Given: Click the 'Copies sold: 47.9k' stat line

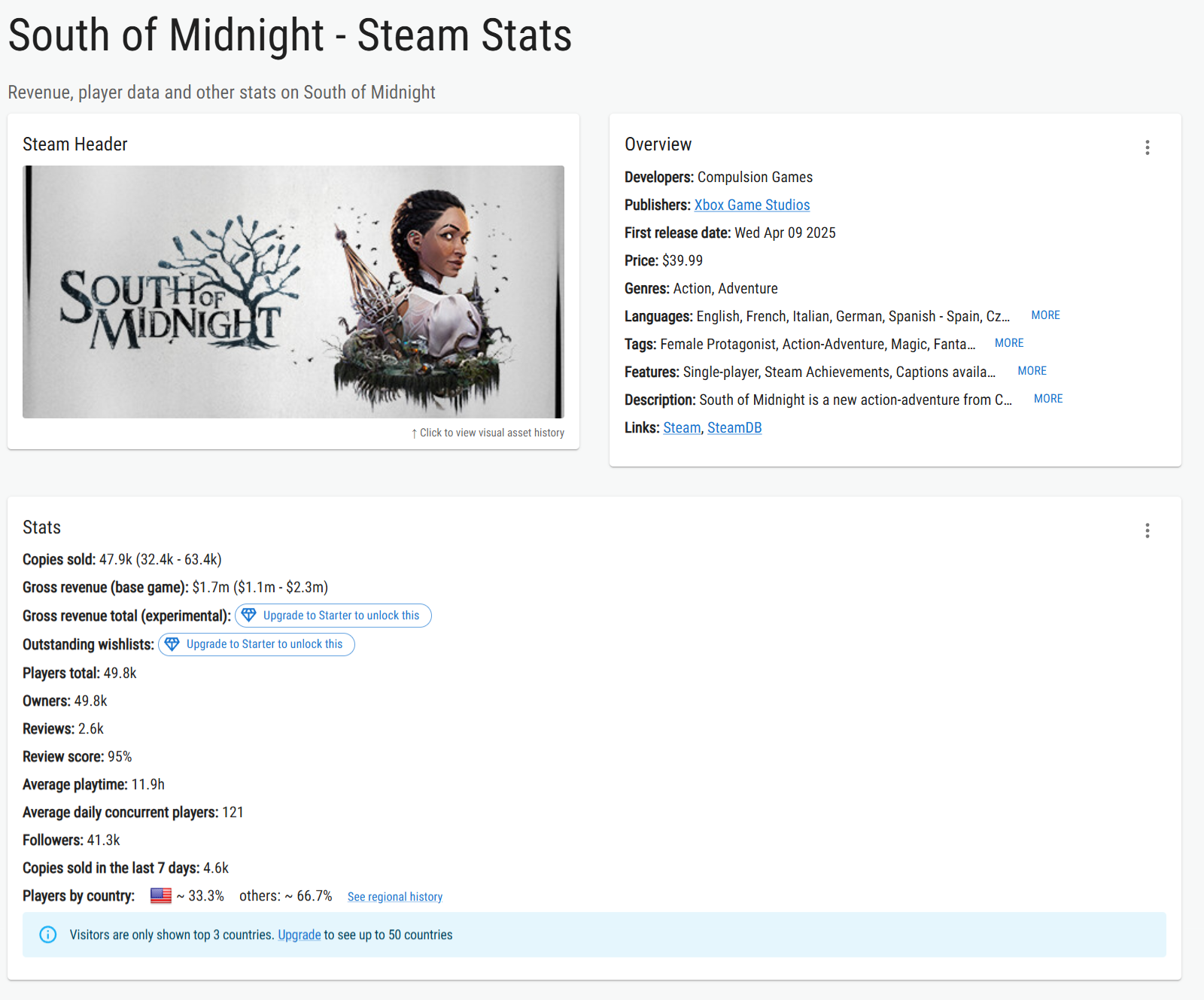Looking at the screenshot, I should [122, 559].
